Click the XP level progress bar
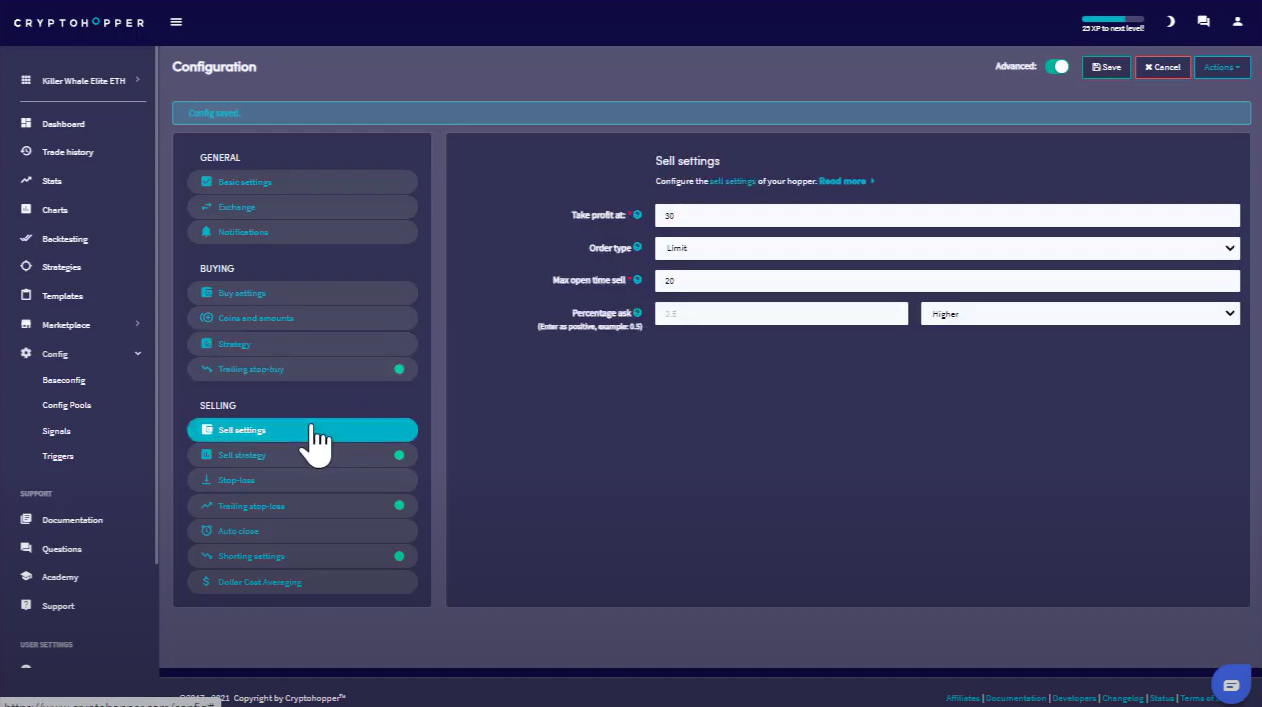This screenshot has height=707, width=1262. (x=1112, y=19)
